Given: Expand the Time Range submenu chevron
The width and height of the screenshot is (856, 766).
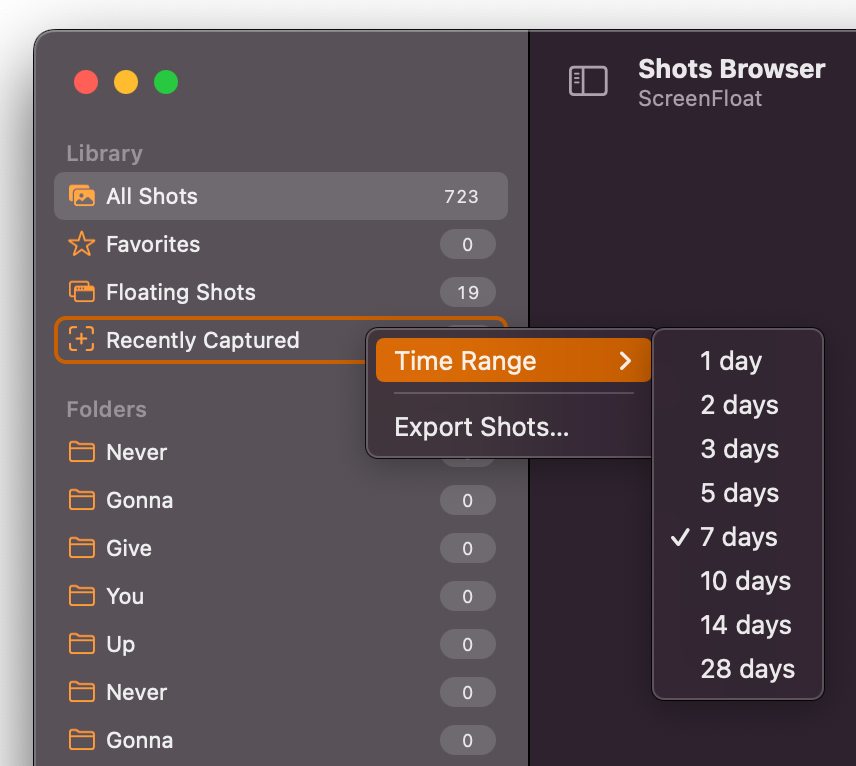Looking at the screenshot, I should (626, 360).
